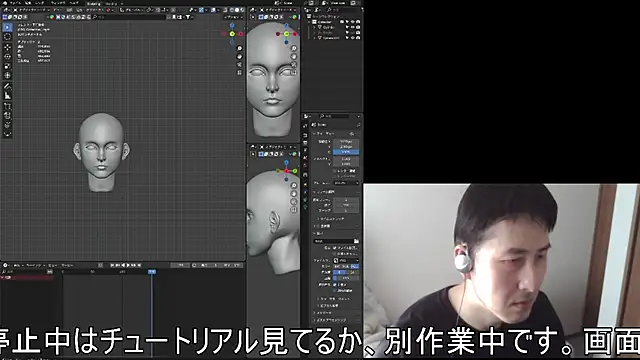Open the World properties tab icon
This screenshot has height=360, width=640.
pyautogui.click(x=305, y=166)
